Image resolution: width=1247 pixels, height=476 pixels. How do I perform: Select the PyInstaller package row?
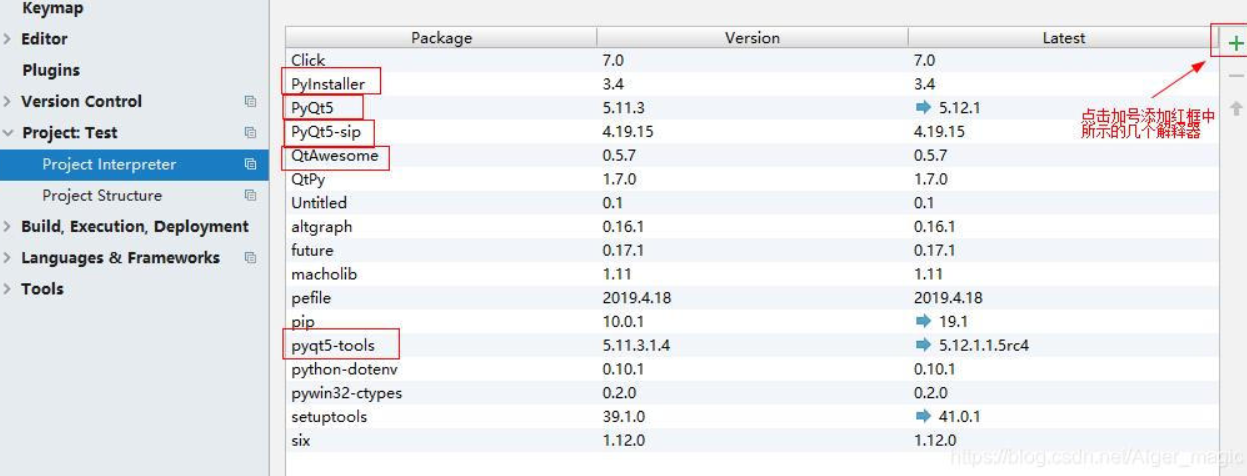[752, 84]
